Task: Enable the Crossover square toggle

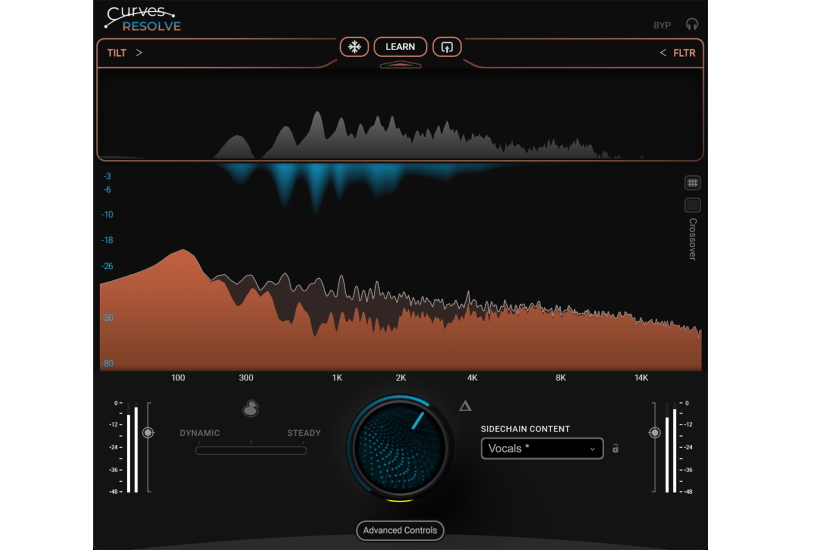Action: pyautogui.click(x=692, y=205)
